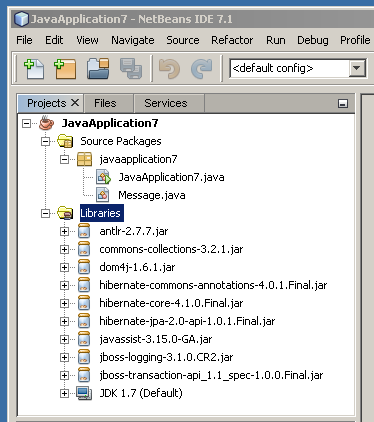Open the File menu
374x422 pixels.
click(24, 40)
